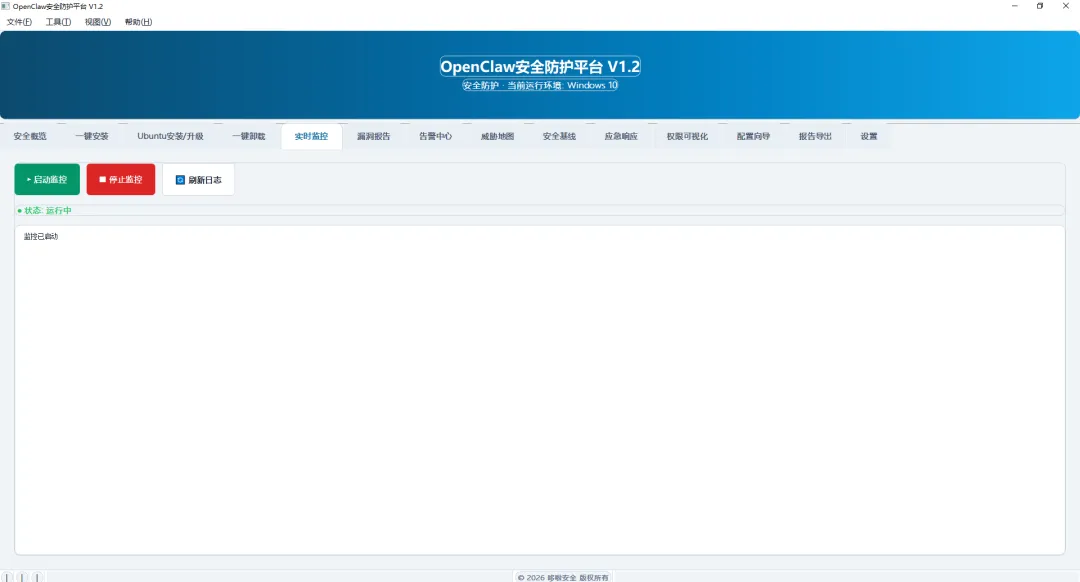Go to the 安全基线 tab
The width and height of the screenshot is (1080, 582).
(559, 136)
